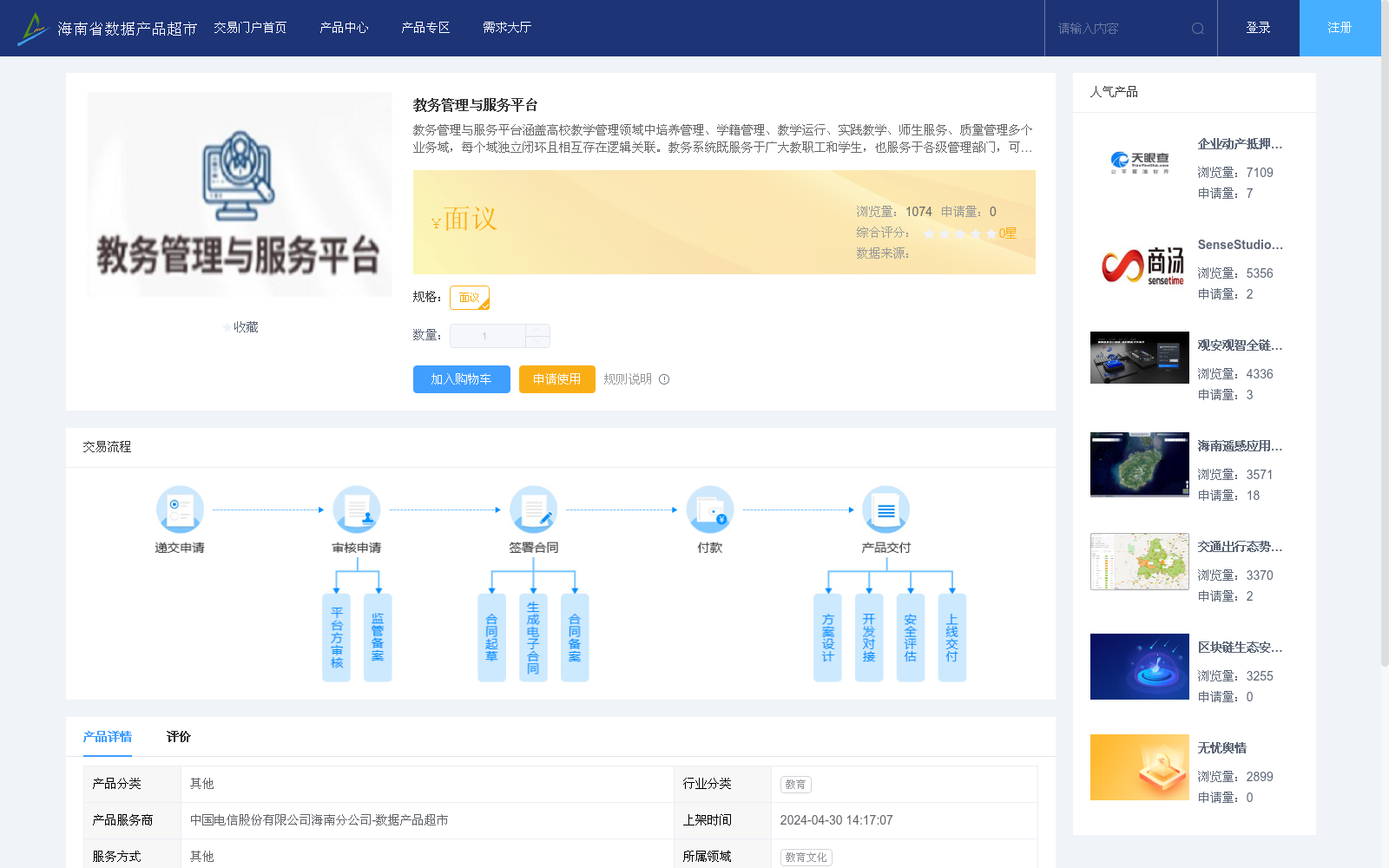The width and height of the screenshot is (1389, 868).
Task: Decrease quantity with the down stepper
Action: pyautogui.click(x=537, y=342)
